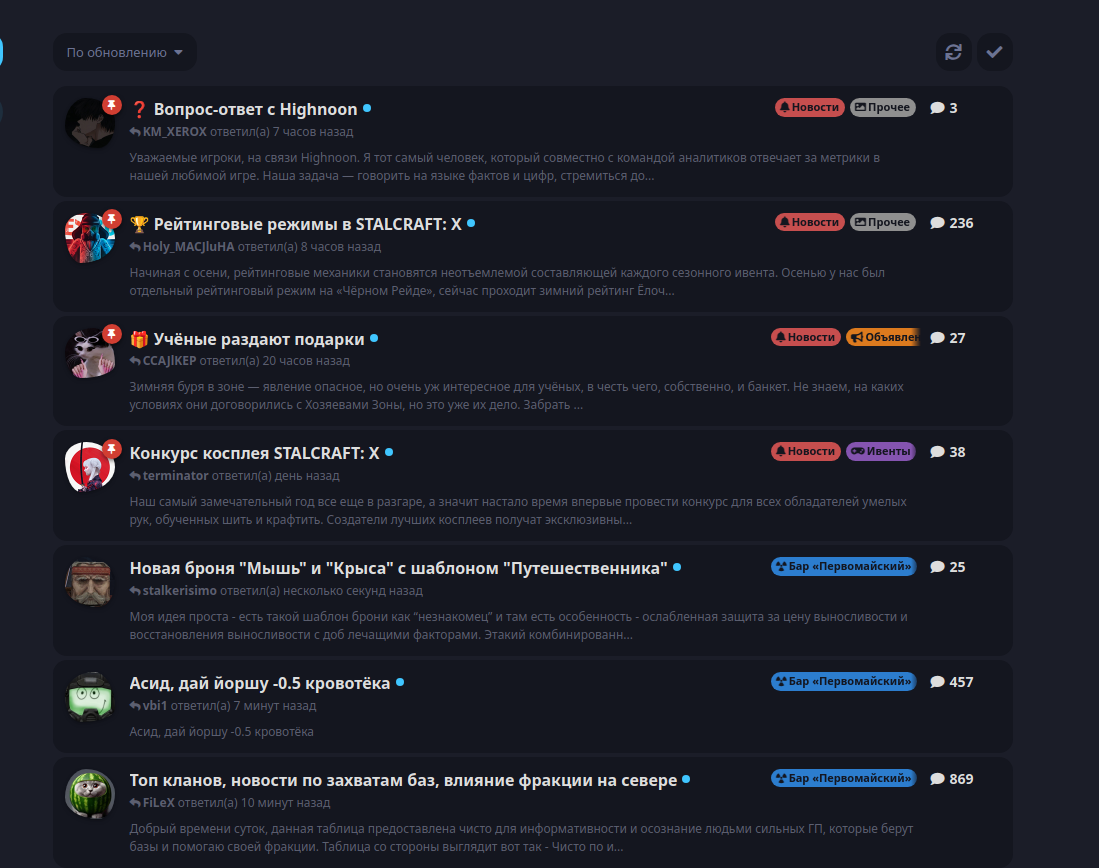Click 'Новости' tag on Рейтинговые режимы topic

coord(810,222)
